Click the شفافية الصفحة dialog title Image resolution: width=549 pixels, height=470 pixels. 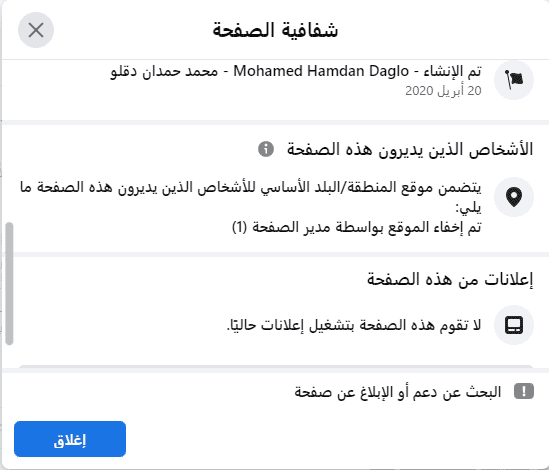click(275, 30)
